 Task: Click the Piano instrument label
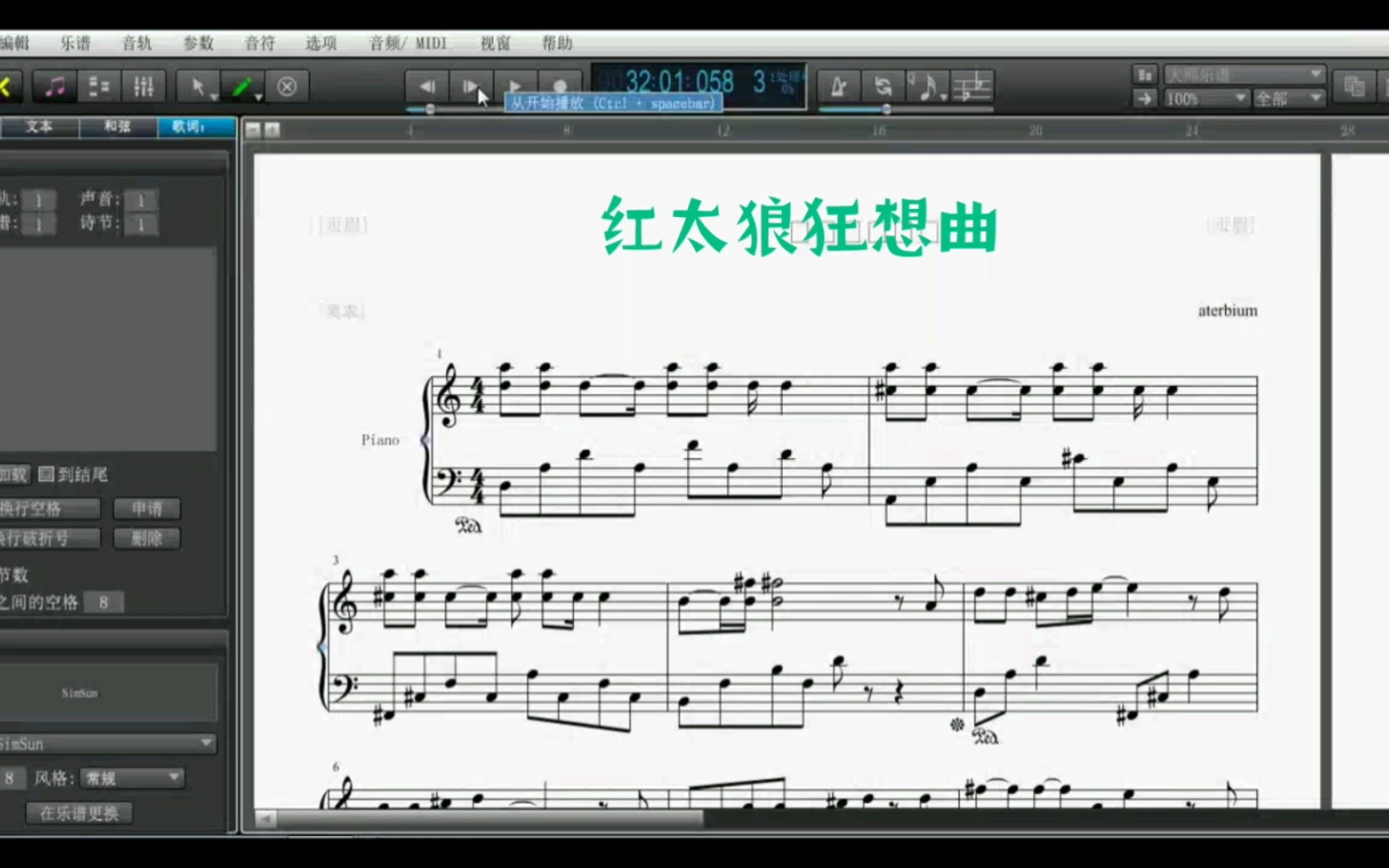[380, 440]
